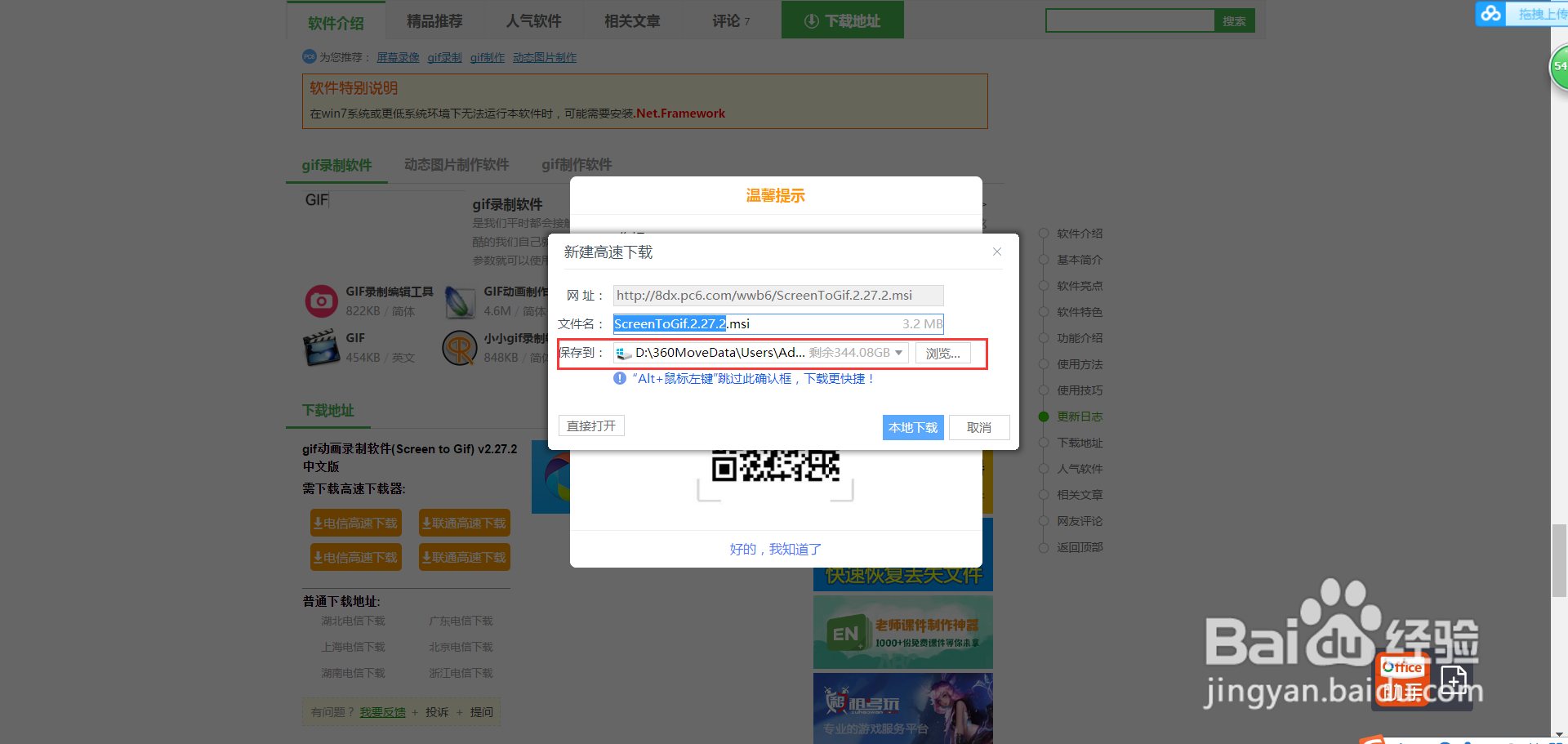Jump to 软件特色 in side navigation
Image resolution: width=1568 pixels, height=744 pixels.
click(x=1080, y=312)
